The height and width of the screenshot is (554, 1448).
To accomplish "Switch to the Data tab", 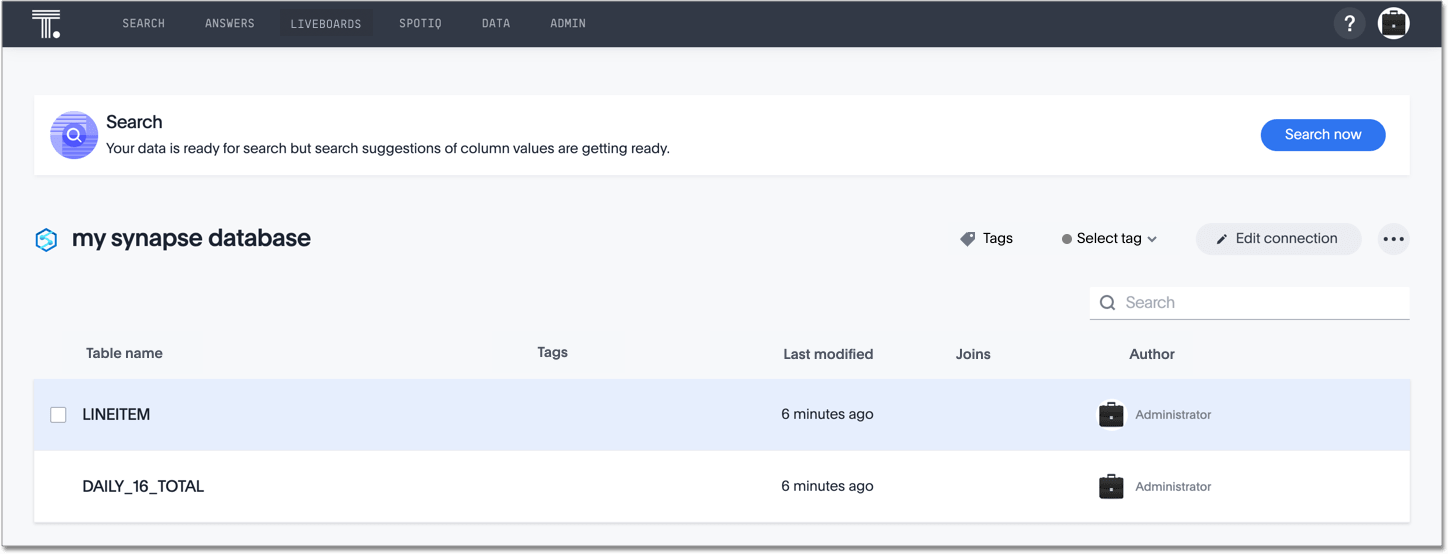I will (x=496, y=24).
